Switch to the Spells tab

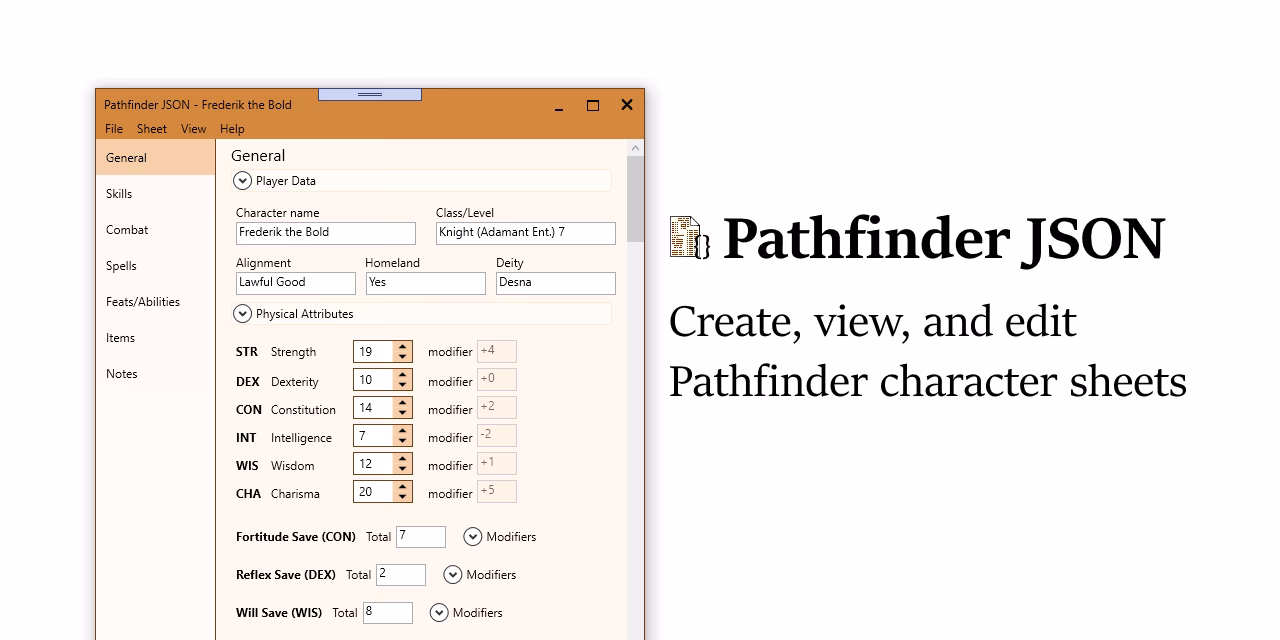155,265
